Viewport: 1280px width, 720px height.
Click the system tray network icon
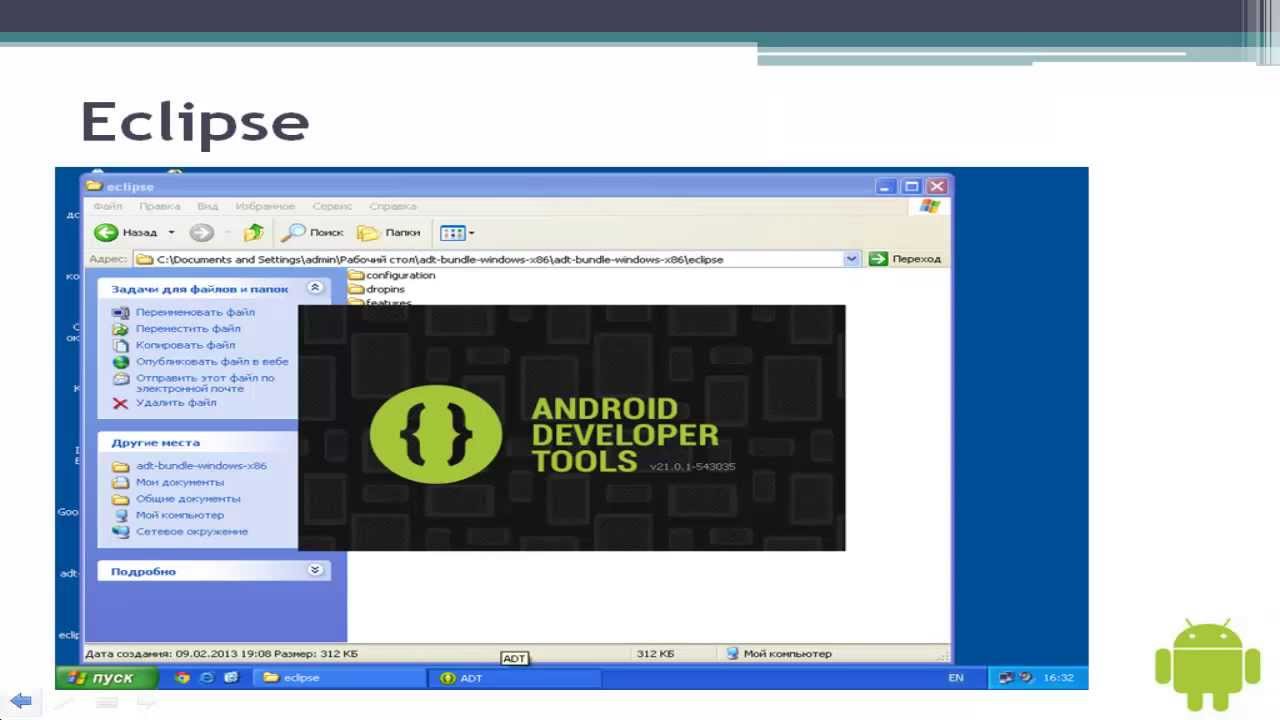1006,677
